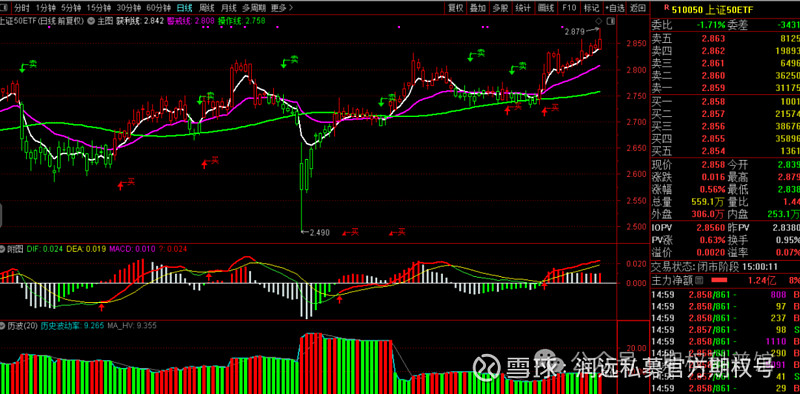Viewport: 800px width, 394px height.
Task: Click the 历史波动率 9.265 label
Action: tap(73, 325)
